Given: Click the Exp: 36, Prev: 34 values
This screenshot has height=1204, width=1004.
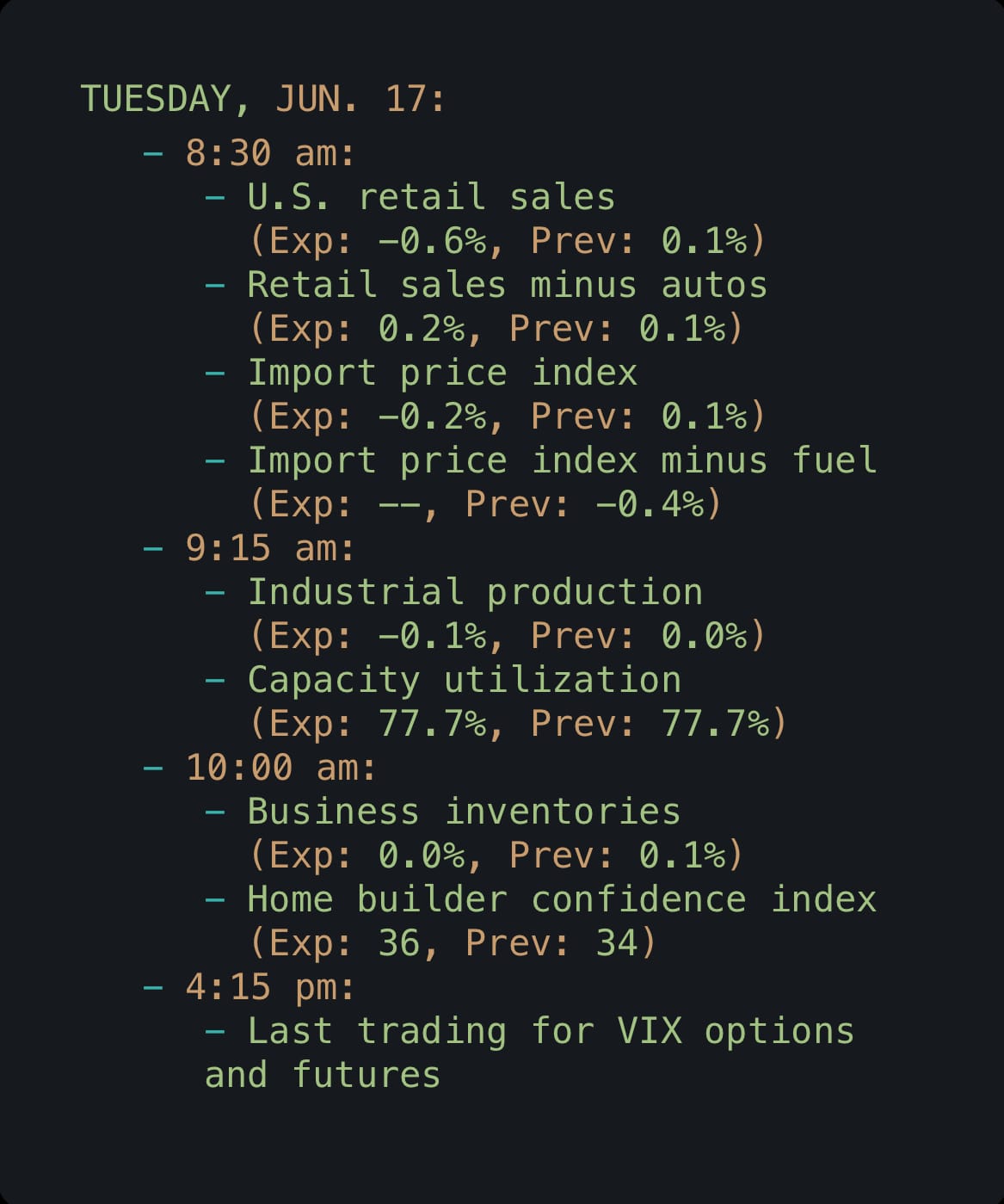Looking at the screenshot, I should [x=453, y=943].
